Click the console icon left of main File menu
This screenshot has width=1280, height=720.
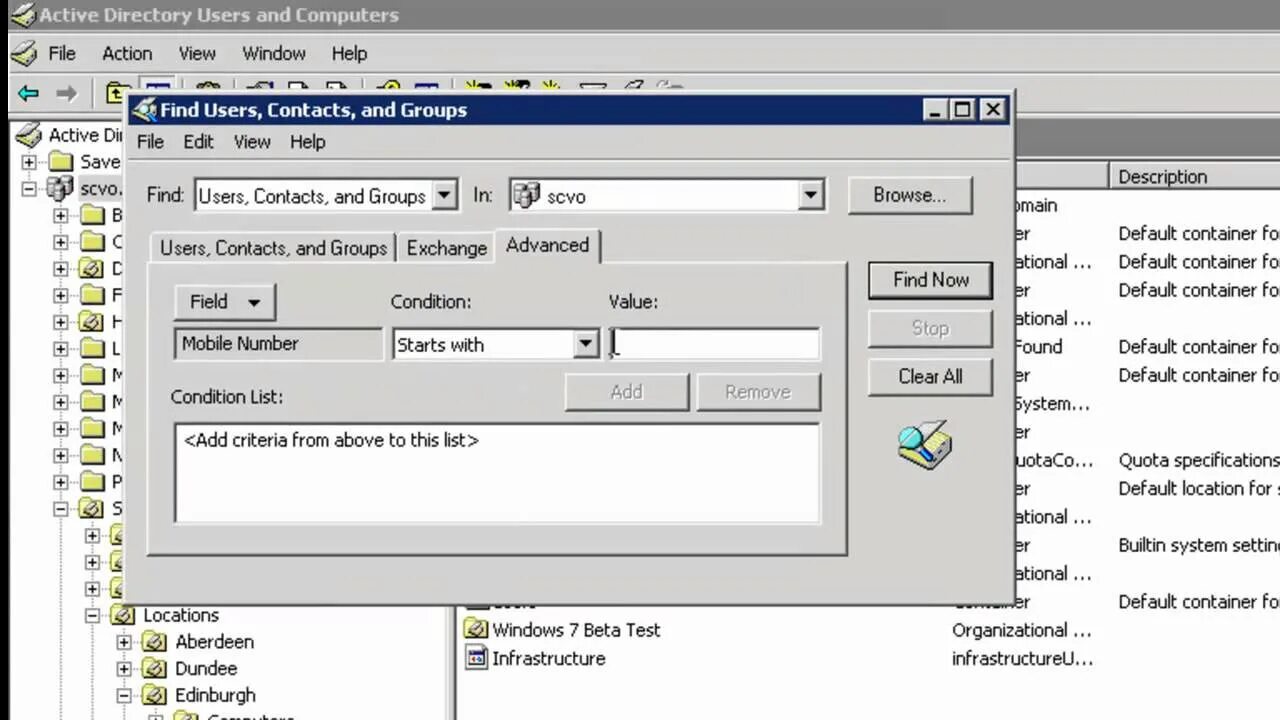coord(24,53)
